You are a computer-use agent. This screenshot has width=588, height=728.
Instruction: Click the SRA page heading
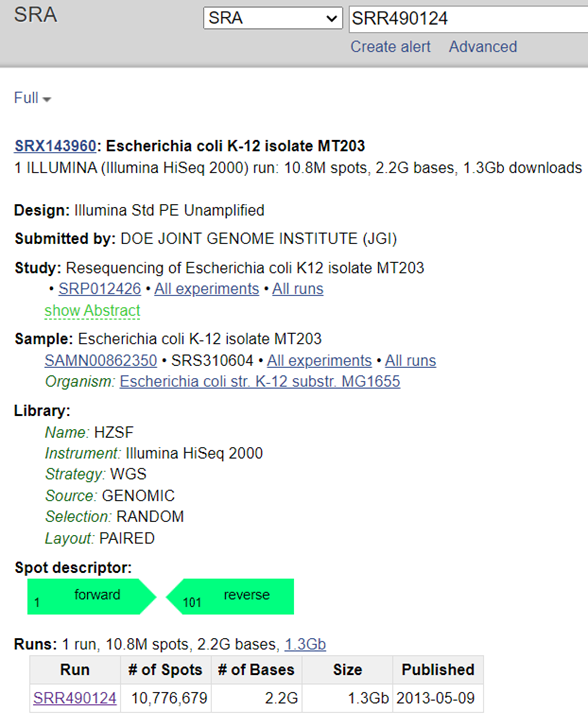35,15
